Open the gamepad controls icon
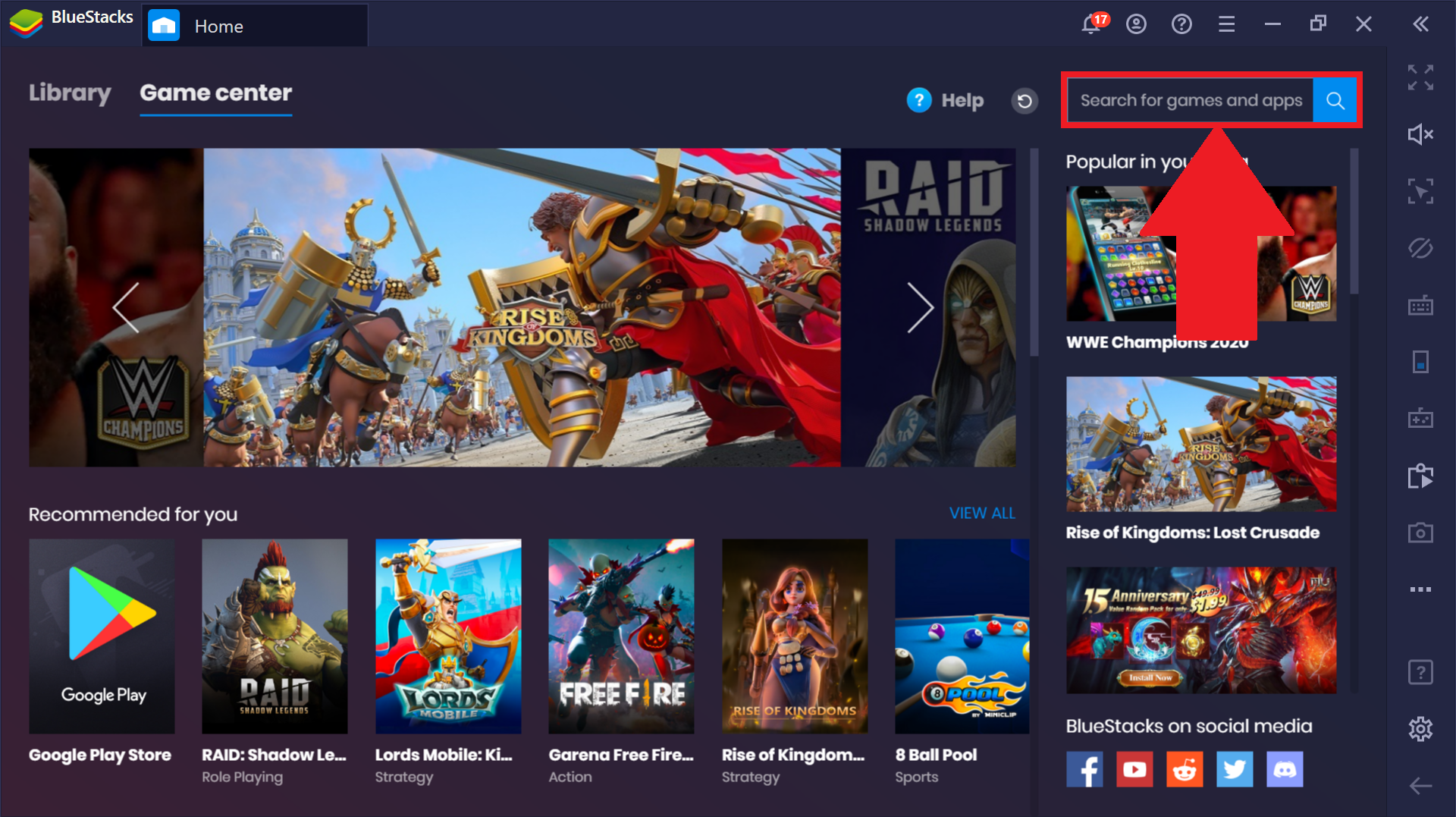This screenshot has width=1456, height=817. coord(1420,418)
